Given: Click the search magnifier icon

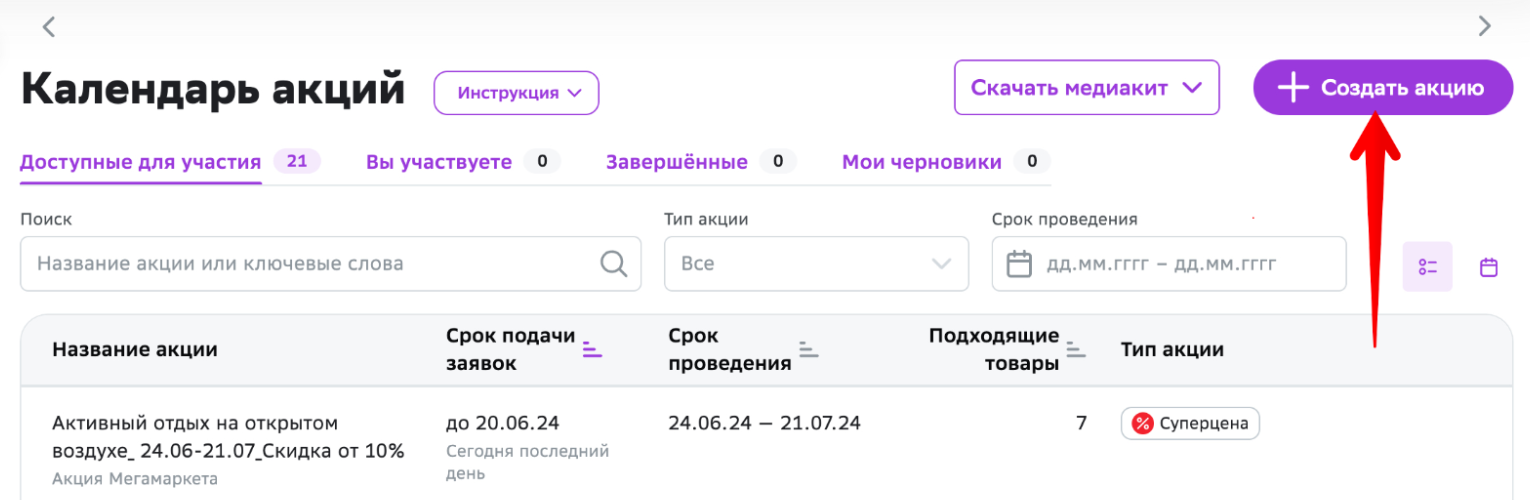Looking at the screenshot, I should pyautogui.click(x=613, y=264).
